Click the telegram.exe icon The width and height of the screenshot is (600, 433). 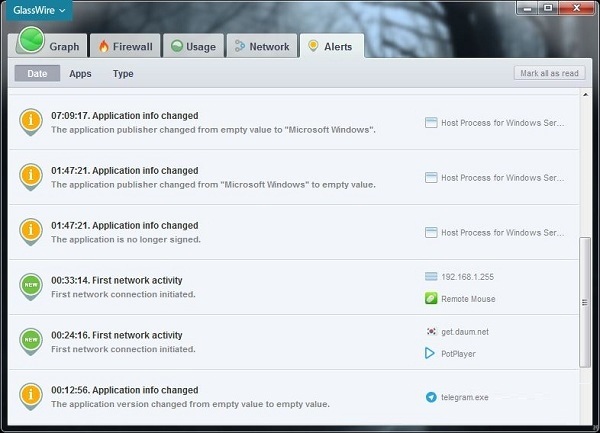tap(432, 397)
